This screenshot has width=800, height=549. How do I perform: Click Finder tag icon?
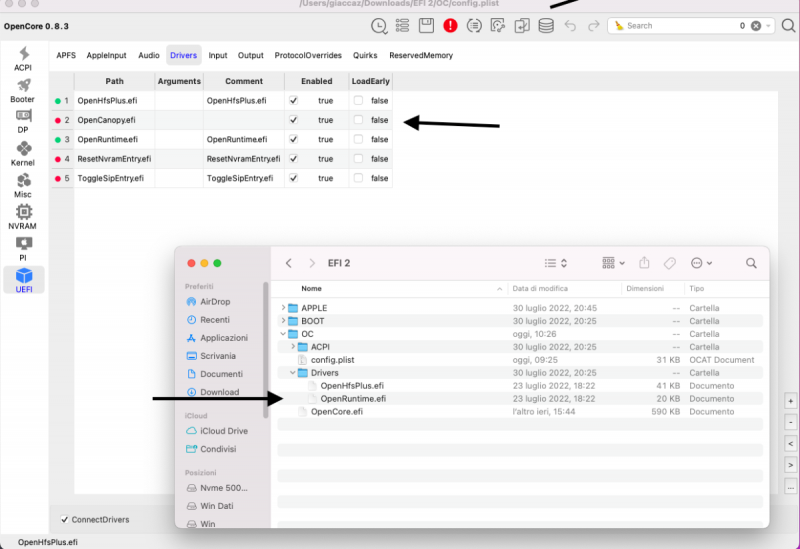click(x=669, y=263)
